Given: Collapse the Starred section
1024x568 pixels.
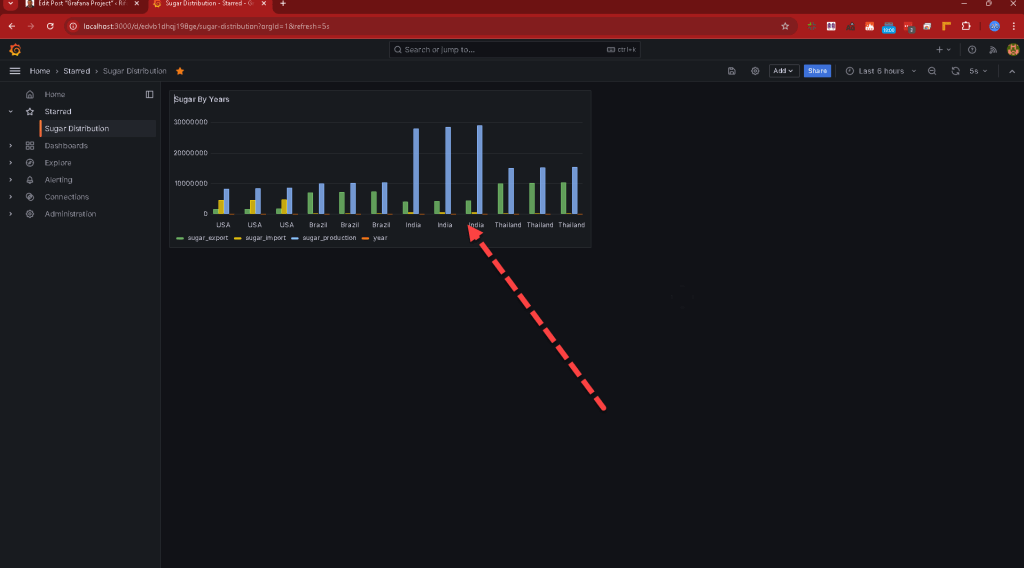Looking at the screenshot, I should coord(10,112).
